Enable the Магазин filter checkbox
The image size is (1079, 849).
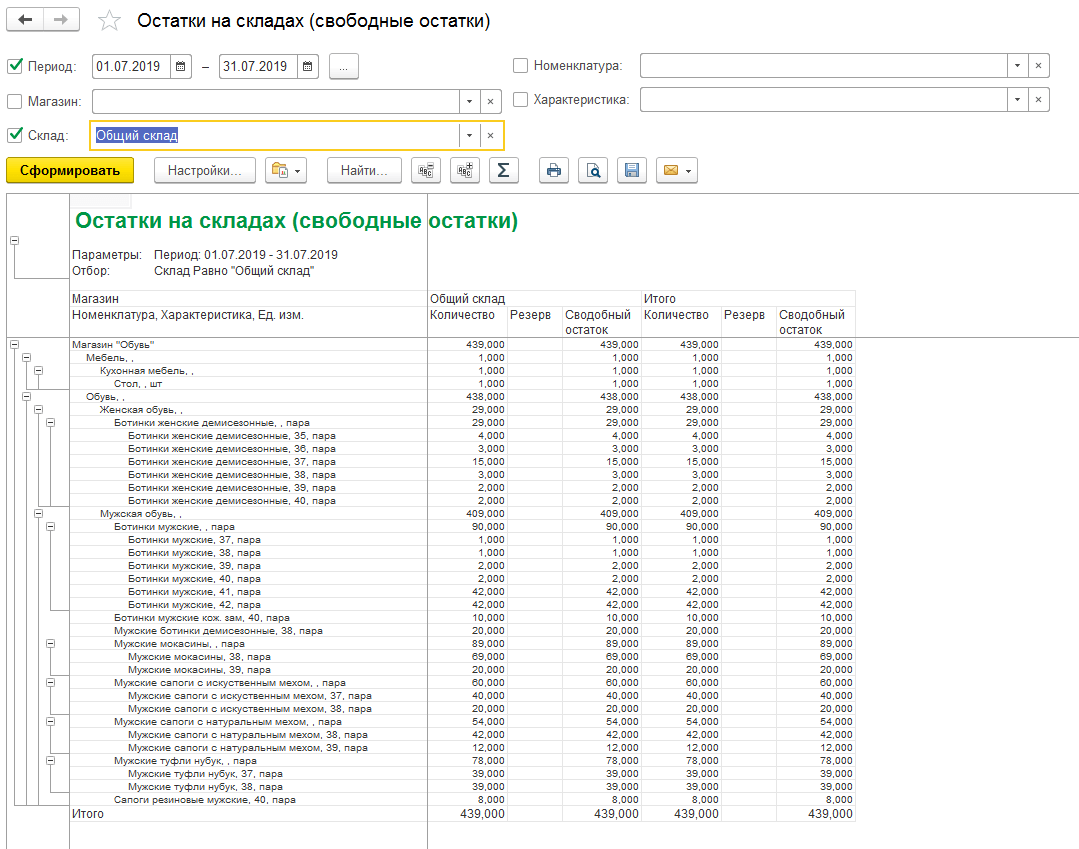click(14, 102)
